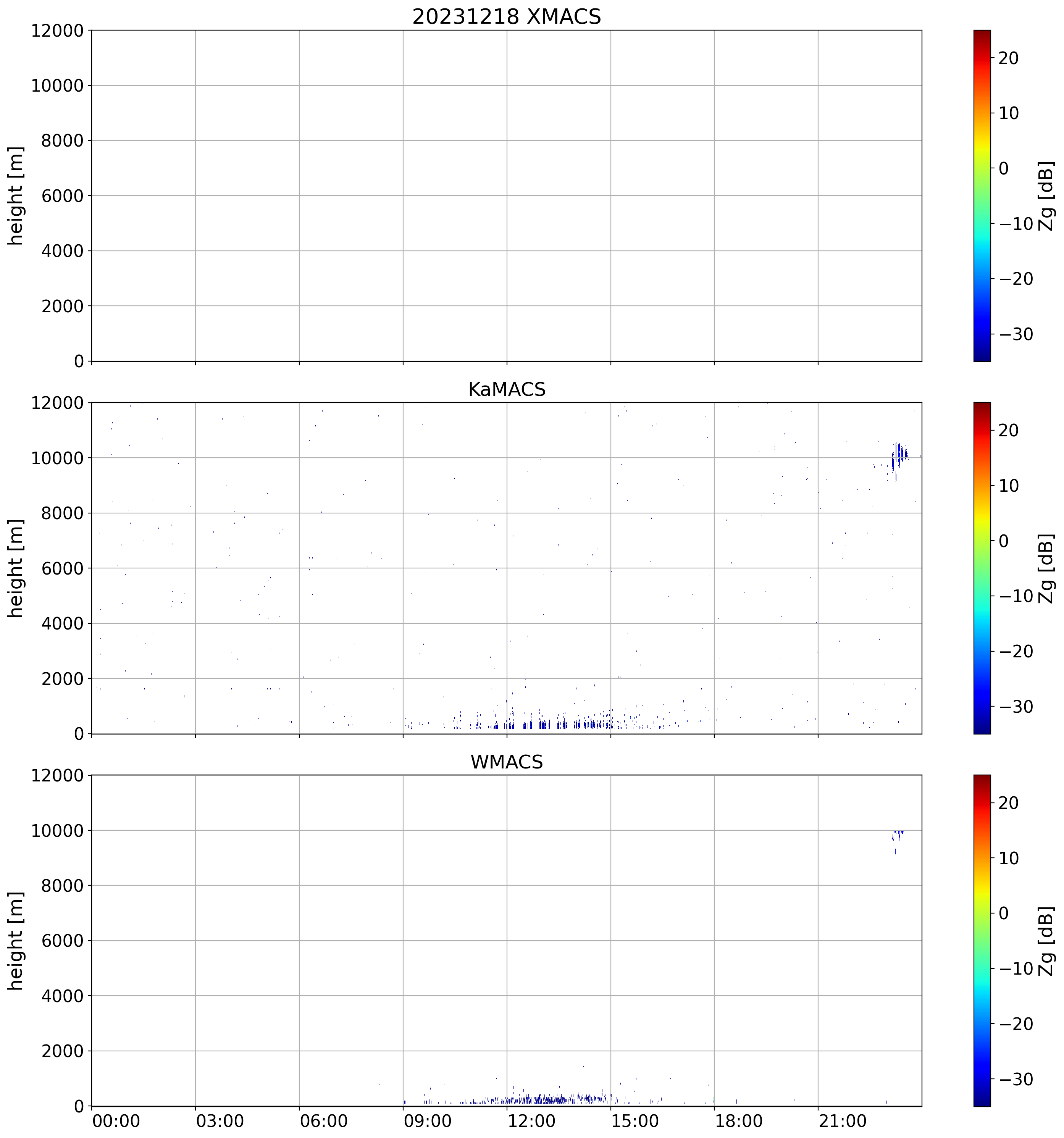Click the 06:00 time axis label

click(323, 1121)
